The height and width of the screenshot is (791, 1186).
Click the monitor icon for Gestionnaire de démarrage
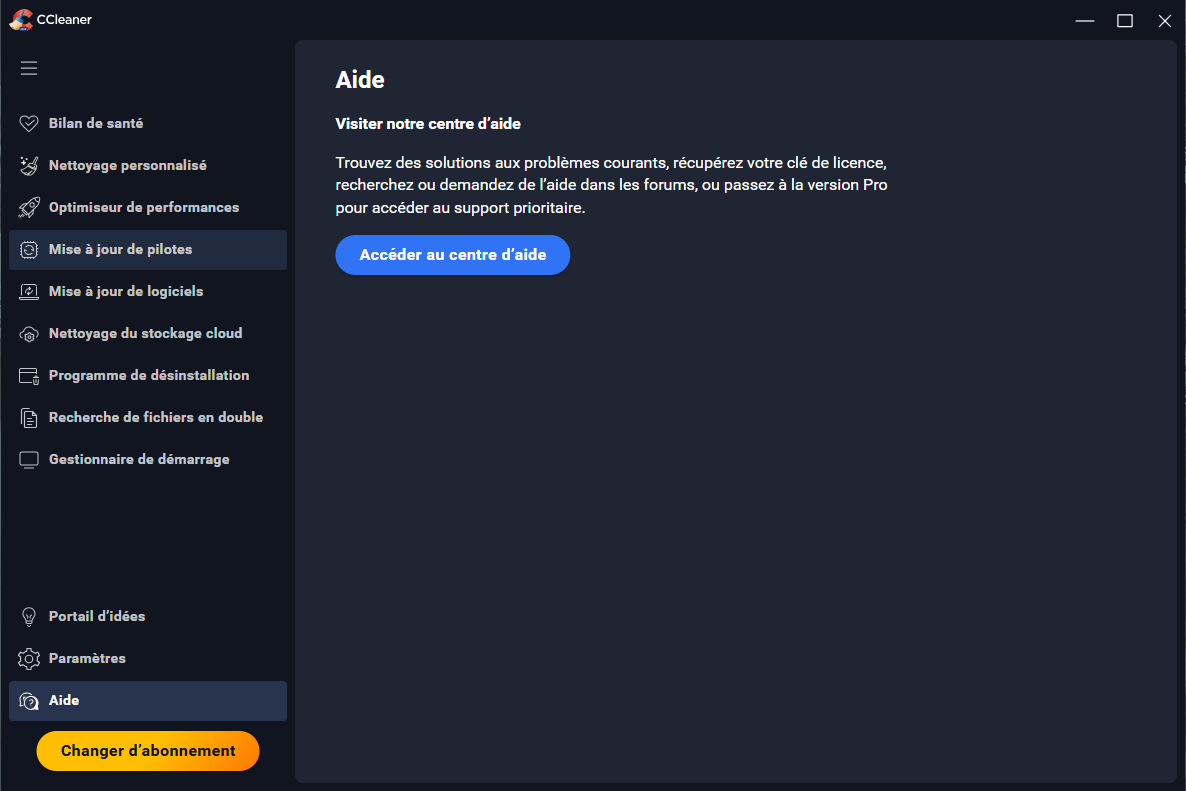click(29, 460)
